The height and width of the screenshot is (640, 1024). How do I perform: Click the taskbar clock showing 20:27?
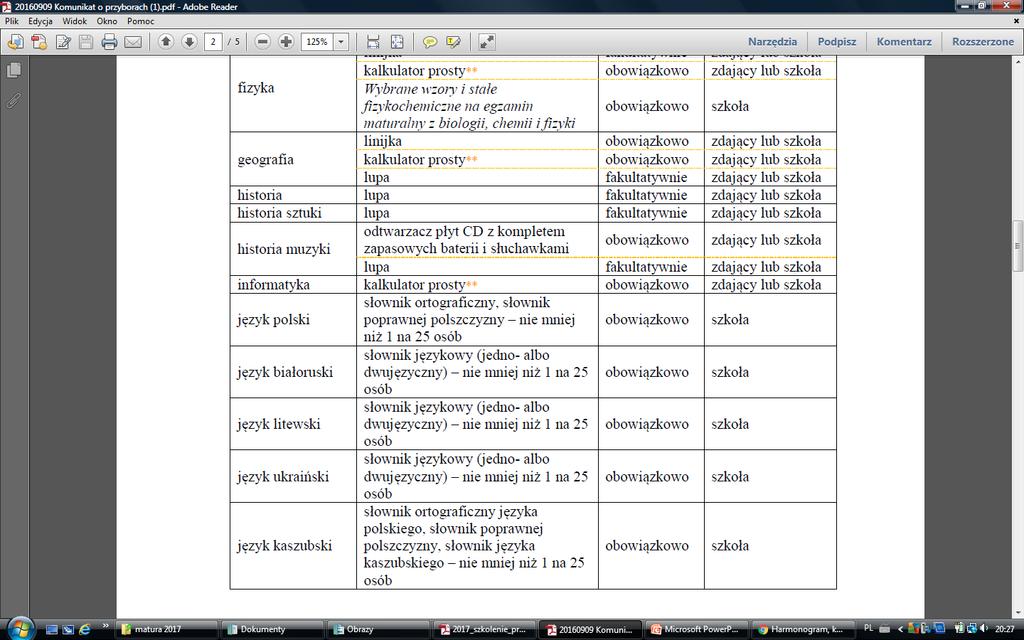point(1004,630)
